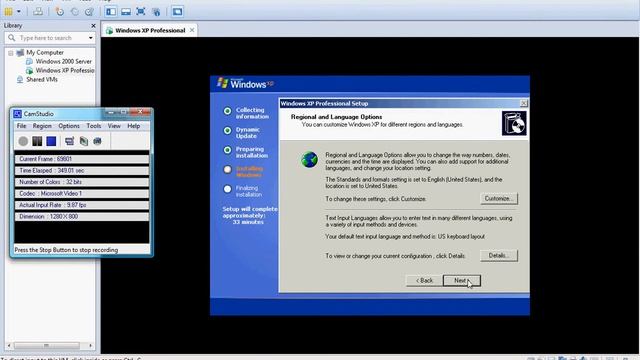Click the library scrollbar left arrow
This screenshot has height=360, width=640.
(9, 346)
